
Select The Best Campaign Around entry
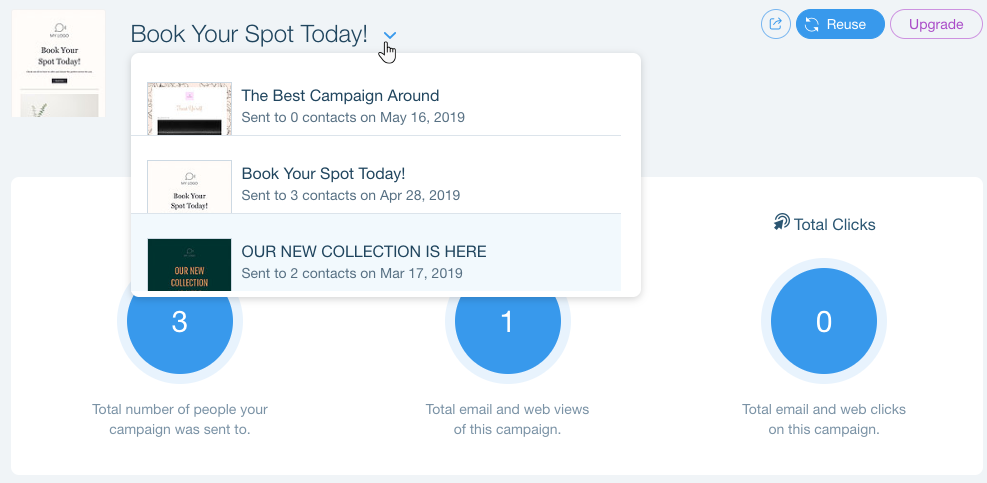coord(376,108)
